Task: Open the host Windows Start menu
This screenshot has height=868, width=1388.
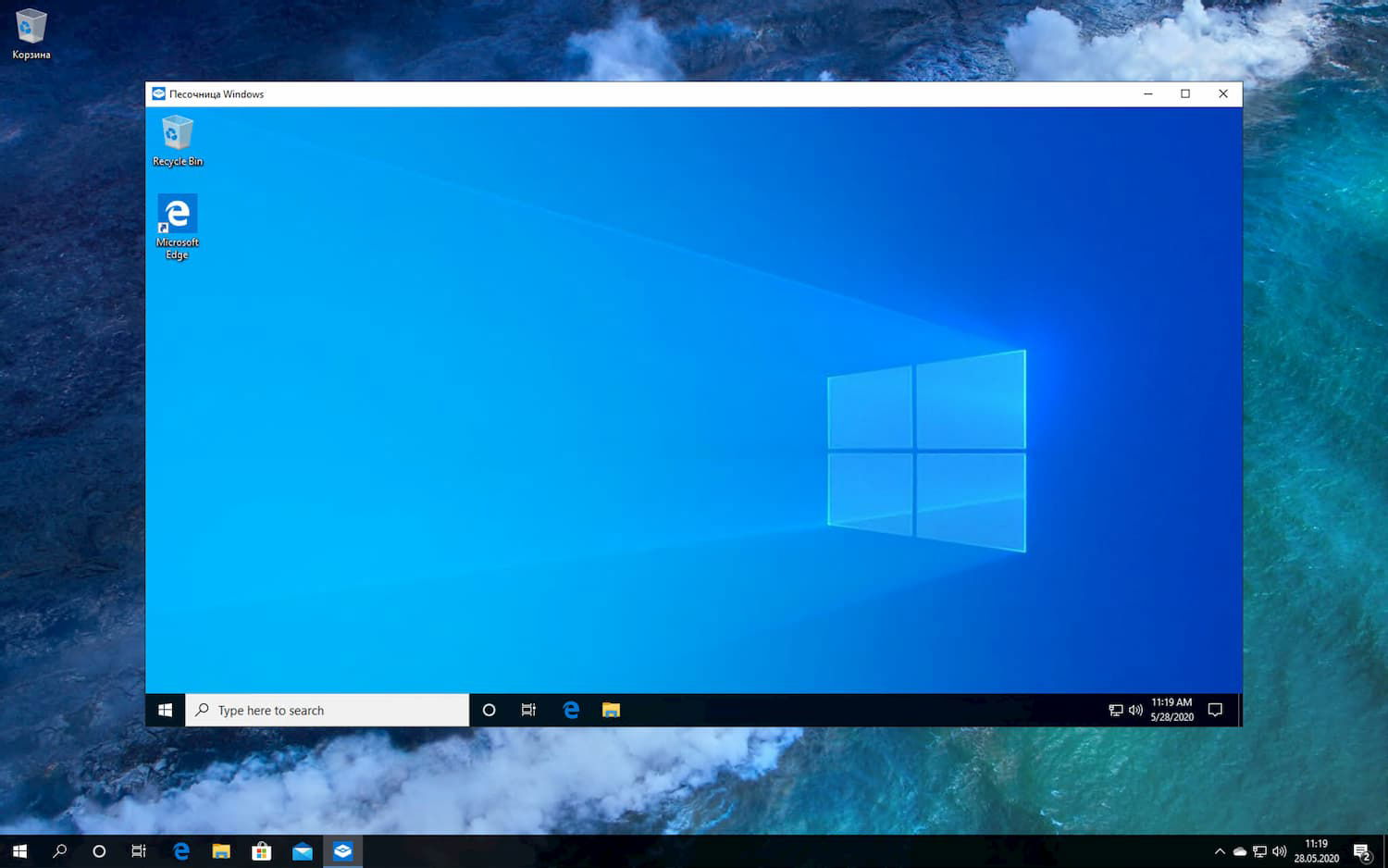Action: click(19, 850)
